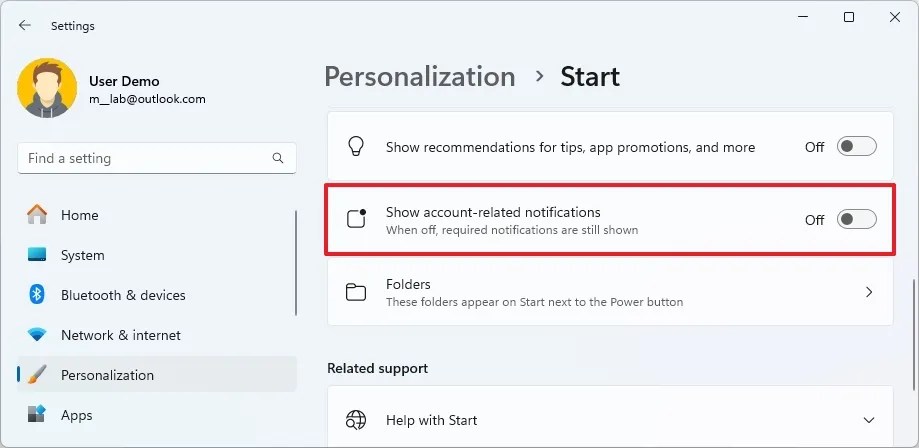Go back to Personalization via the breadcrumb
This screenshot has width=919, height=448.
(420, 77)
